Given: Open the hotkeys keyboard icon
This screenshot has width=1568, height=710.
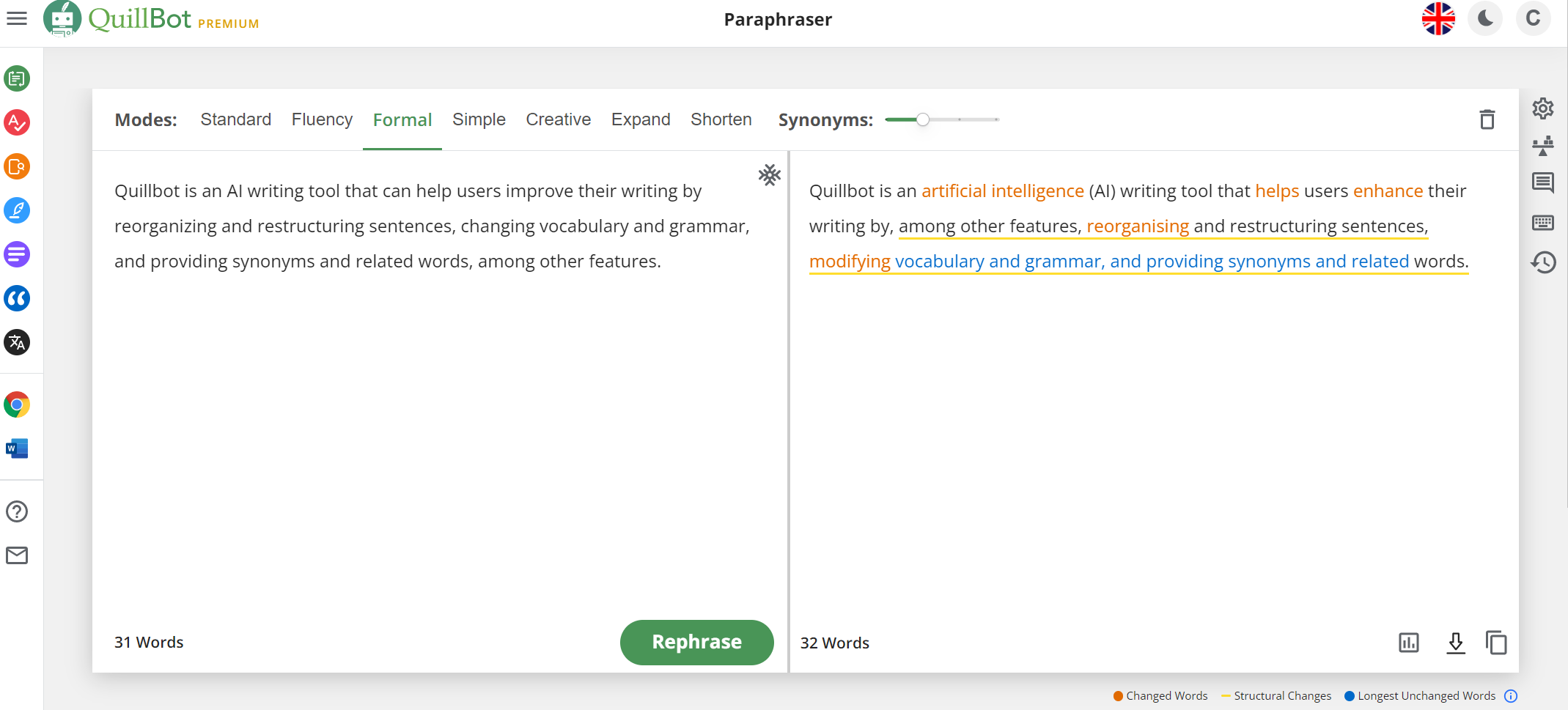Looking at the screenshot, I should (x=1543, y=223).
